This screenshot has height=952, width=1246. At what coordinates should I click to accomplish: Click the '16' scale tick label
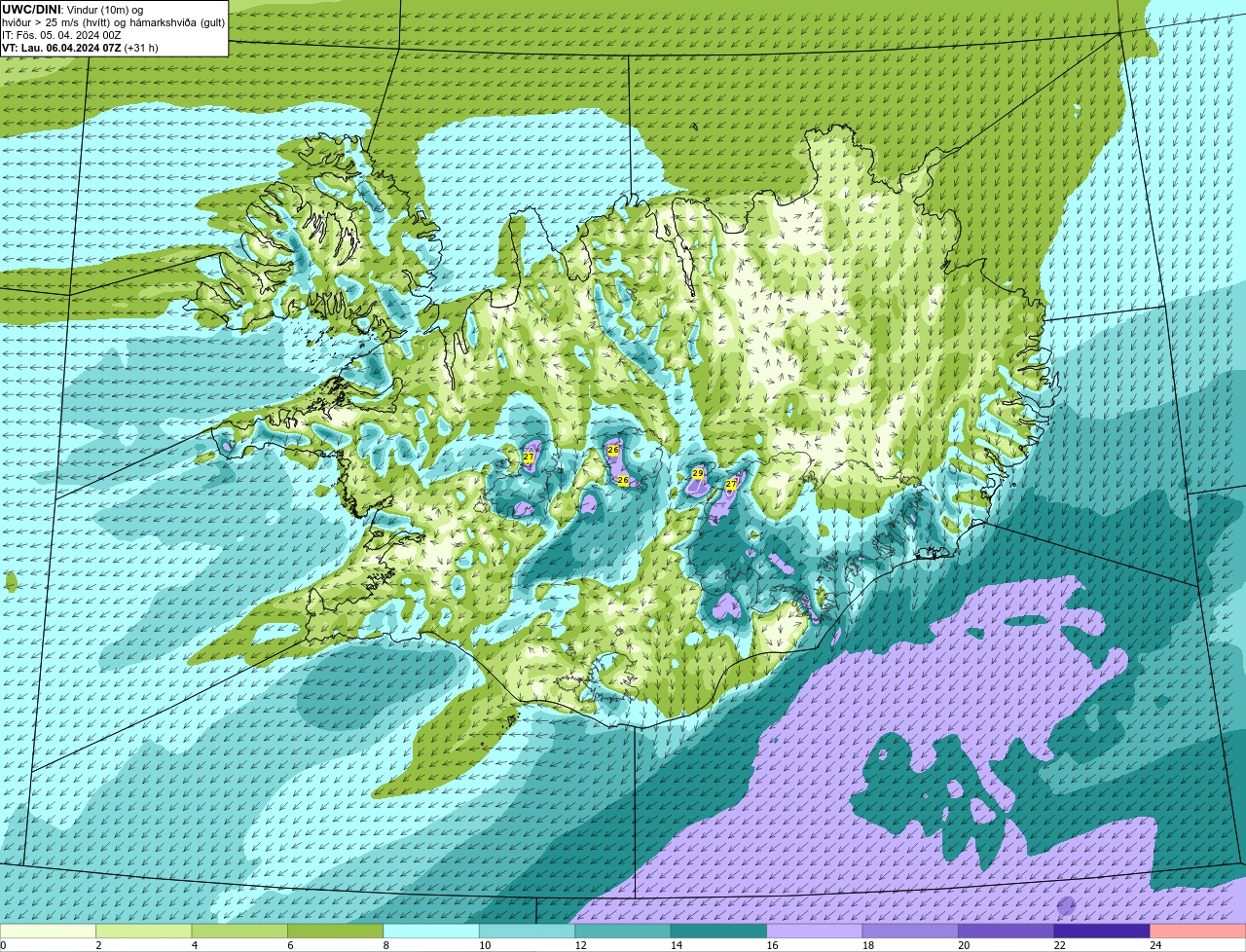(x=772, y=945)
